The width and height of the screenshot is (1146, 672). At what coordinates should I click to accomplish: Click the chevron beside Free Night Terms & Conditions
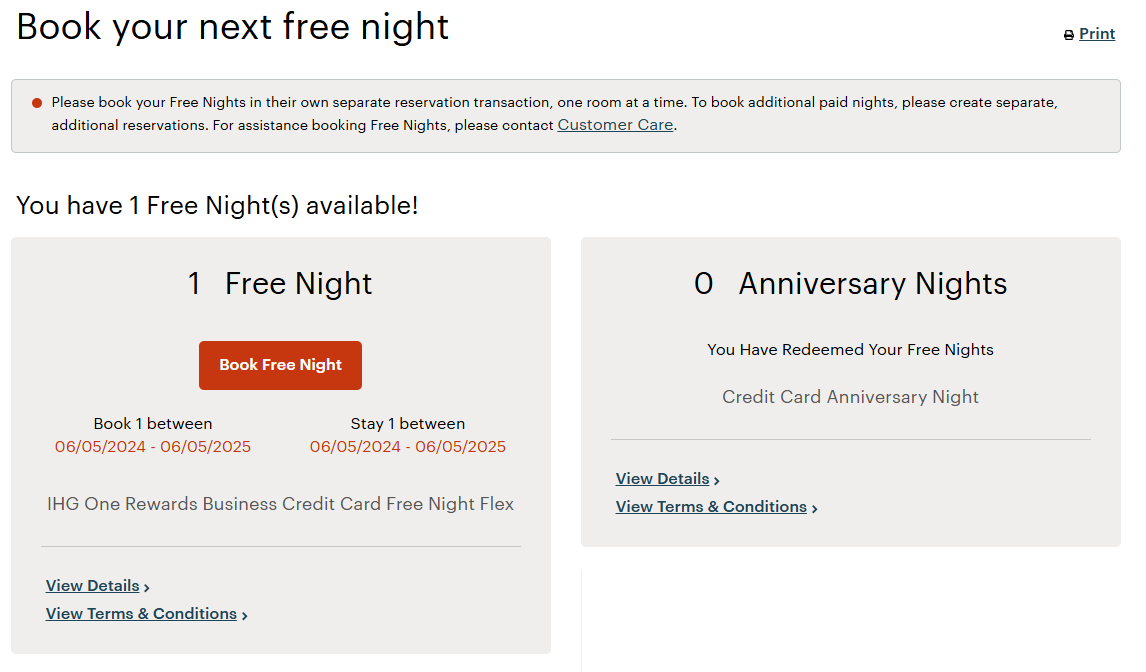(244, 614)
